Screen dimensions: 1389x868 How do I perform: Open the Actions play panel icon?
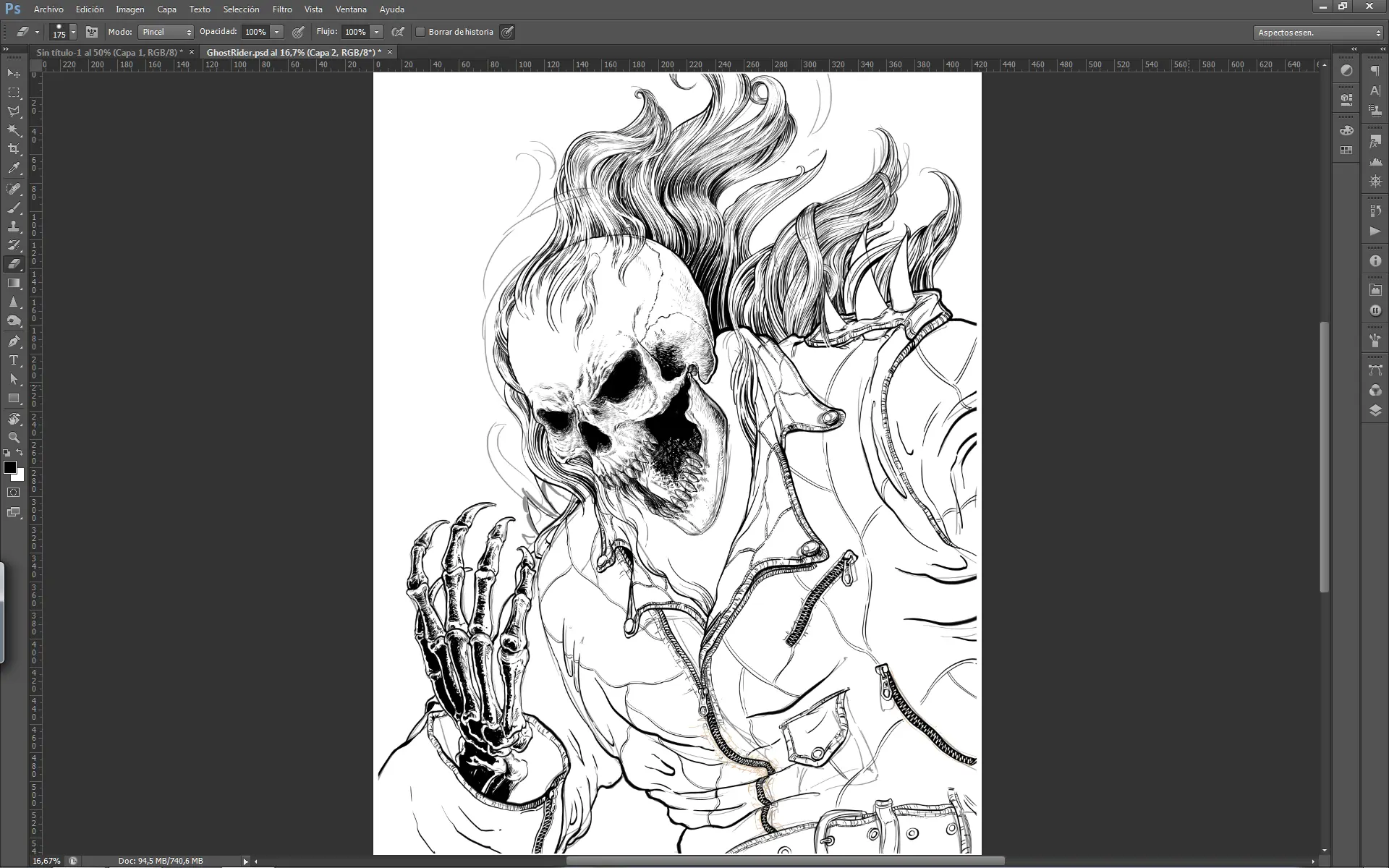[x=1375, y=231]
